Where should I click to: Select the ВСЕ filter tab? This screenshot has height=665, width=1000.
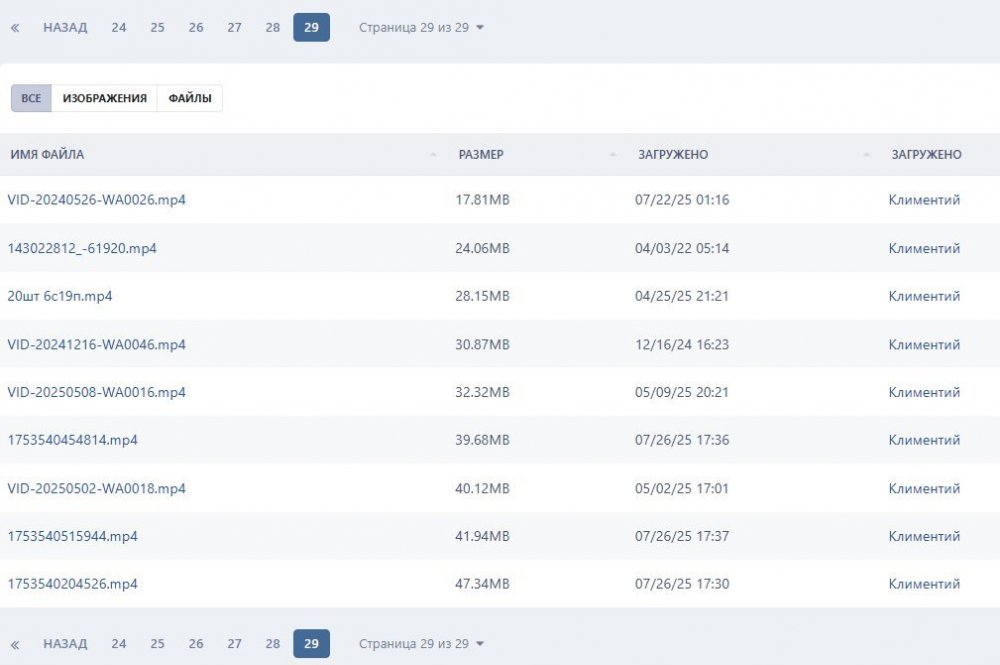click(x=31, y=98)
